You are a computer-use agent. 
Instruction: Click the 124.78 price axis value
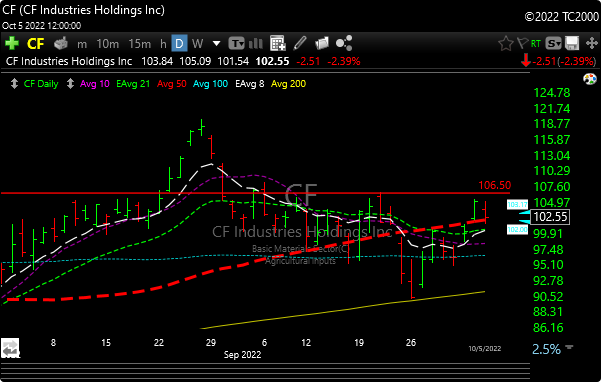click(552, 93)
